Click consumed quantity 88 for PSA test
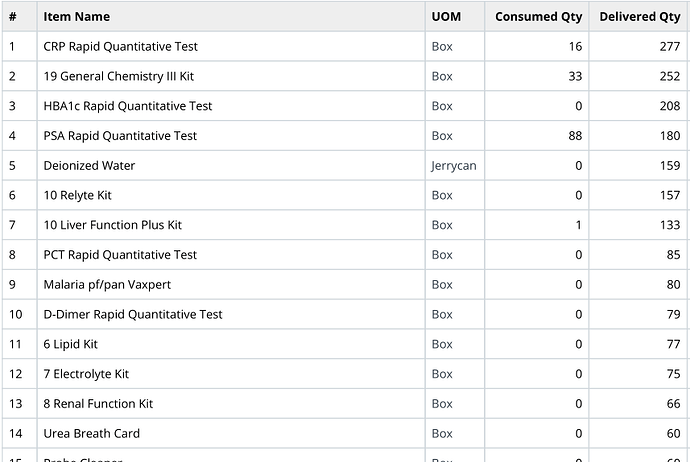The height and width of the screenshot is (462, 690). tap(575, 136)
